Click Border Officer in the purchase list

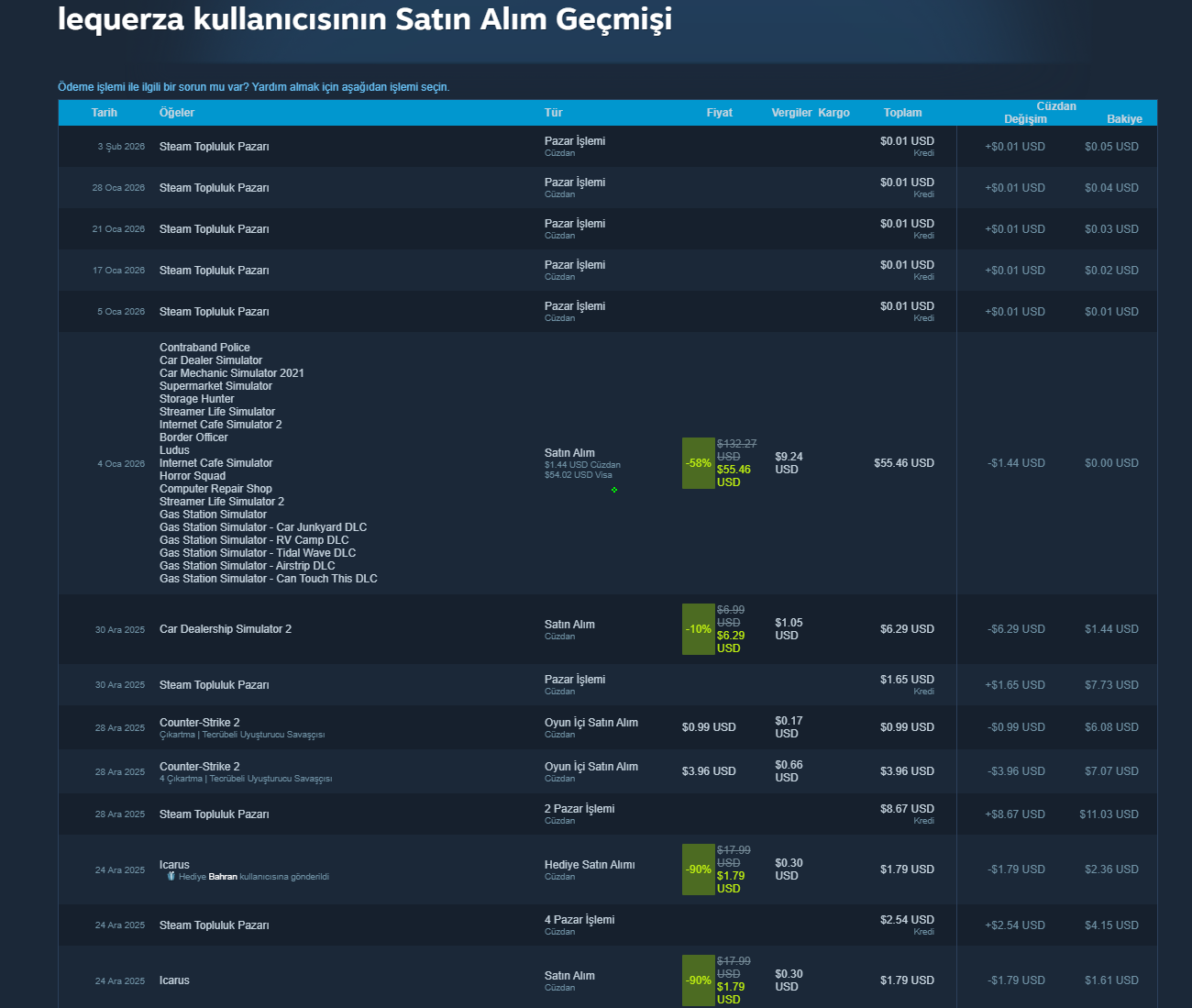click(x=193, y=438)
